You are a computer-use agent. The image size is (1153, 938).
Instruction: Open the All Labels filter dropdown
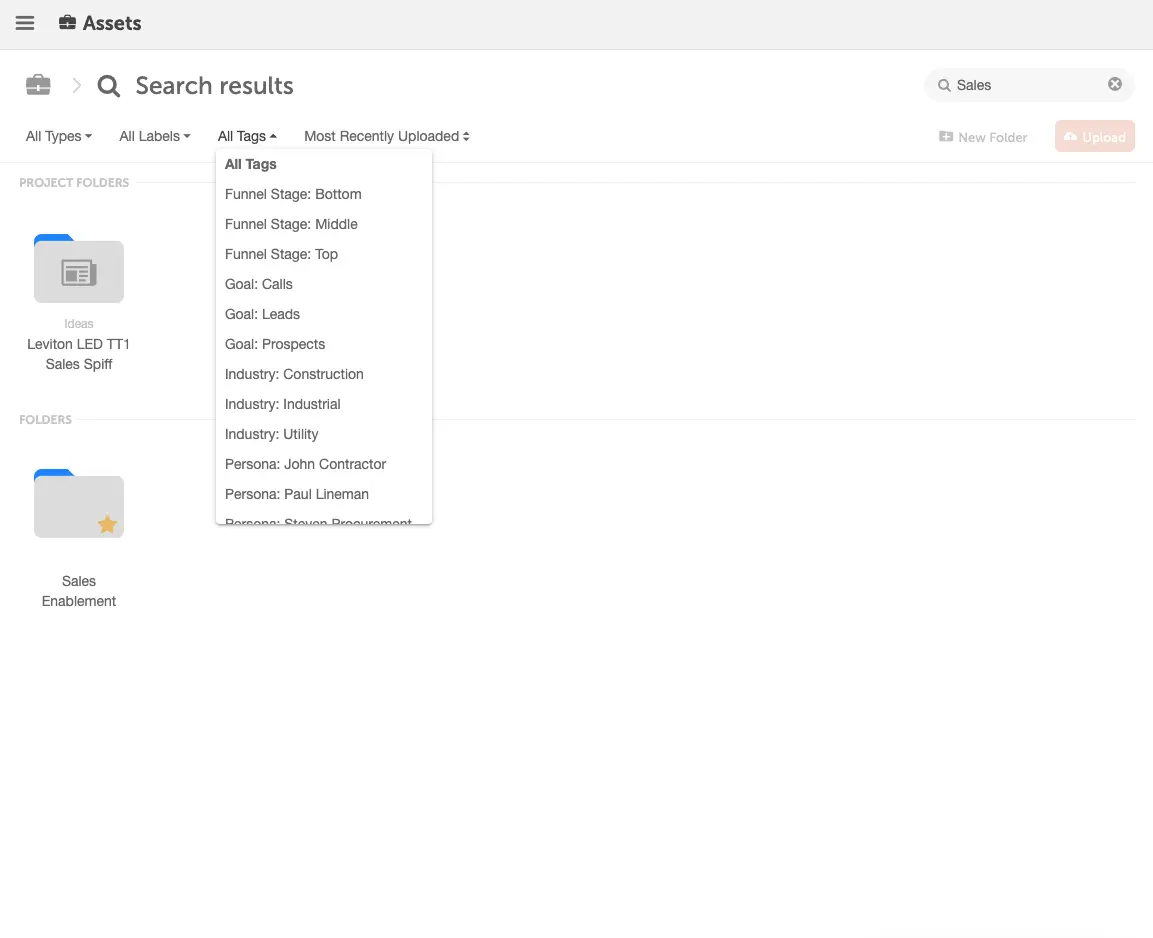pos(155,136)
